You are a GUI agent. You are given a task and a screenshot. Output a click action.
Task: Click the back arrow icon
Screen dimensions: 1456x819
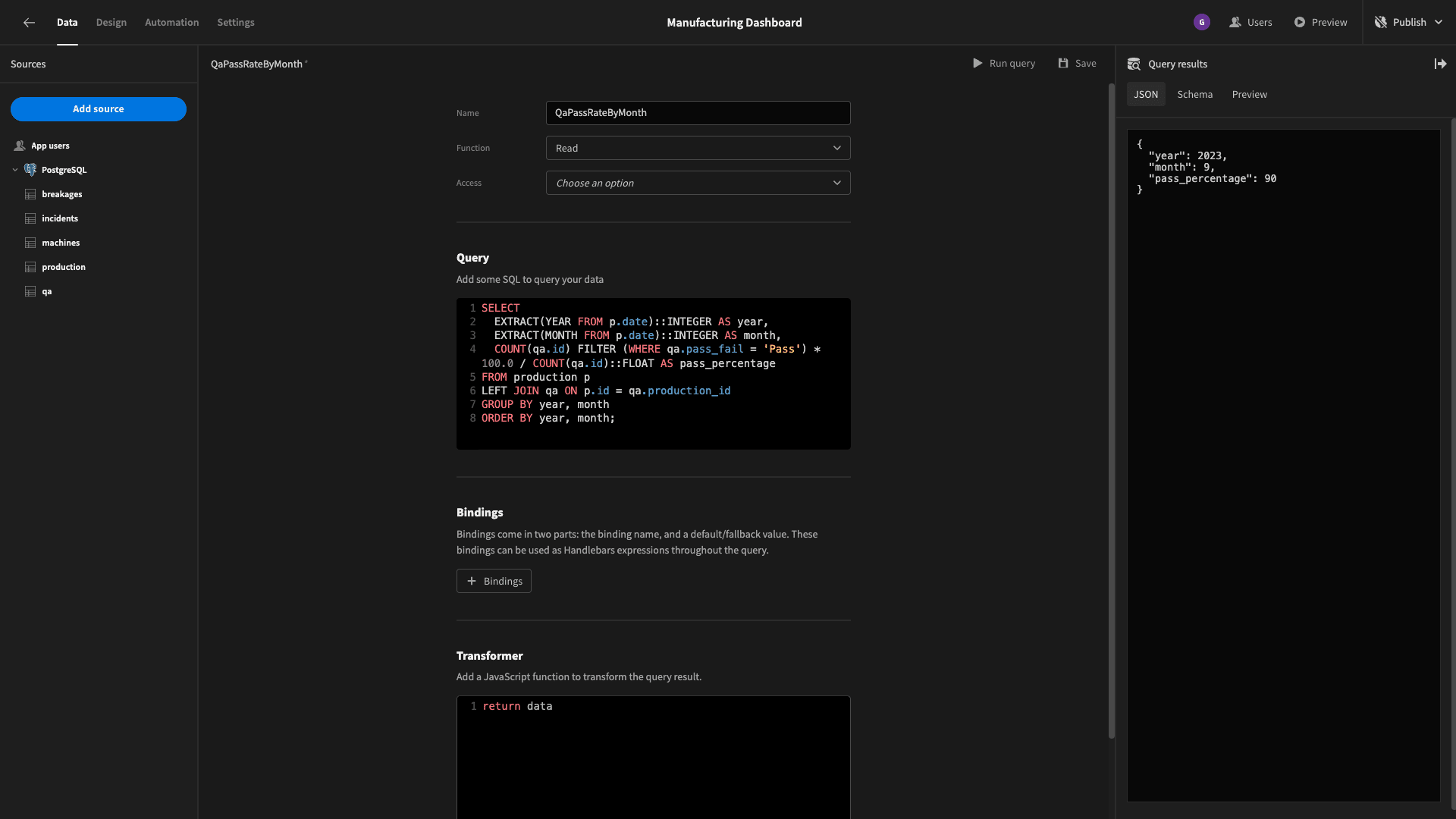pyautogui.click(x=29, y=23)
